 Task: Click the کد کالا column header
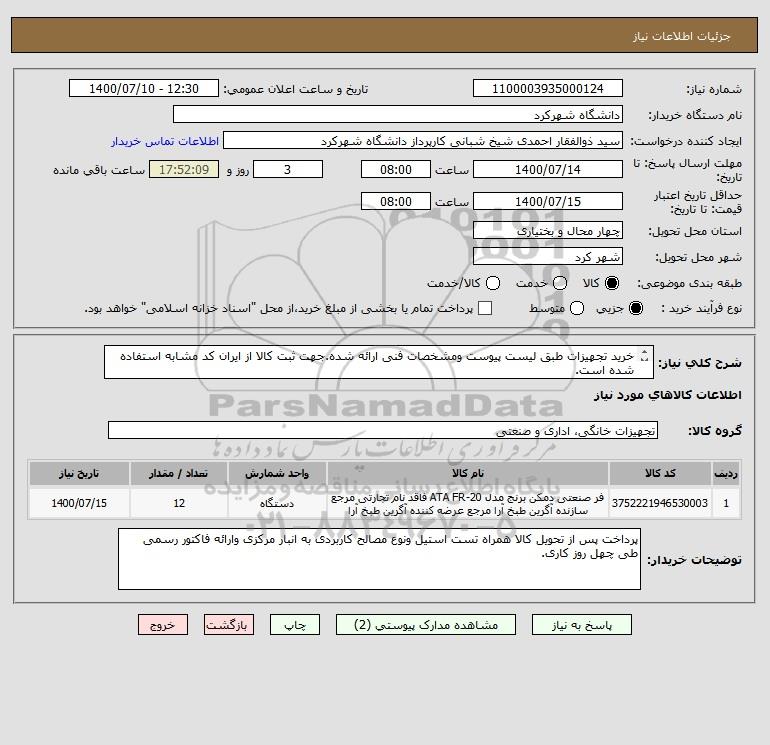click(660, 473)
